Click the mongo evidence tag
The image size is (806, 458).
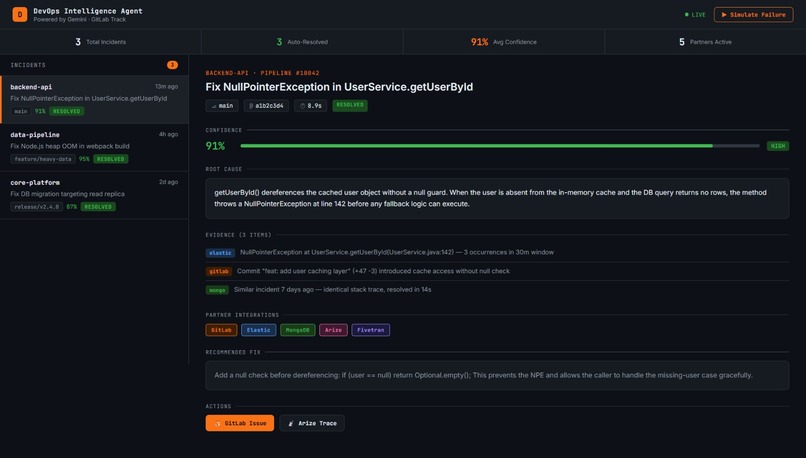point(217,290)
